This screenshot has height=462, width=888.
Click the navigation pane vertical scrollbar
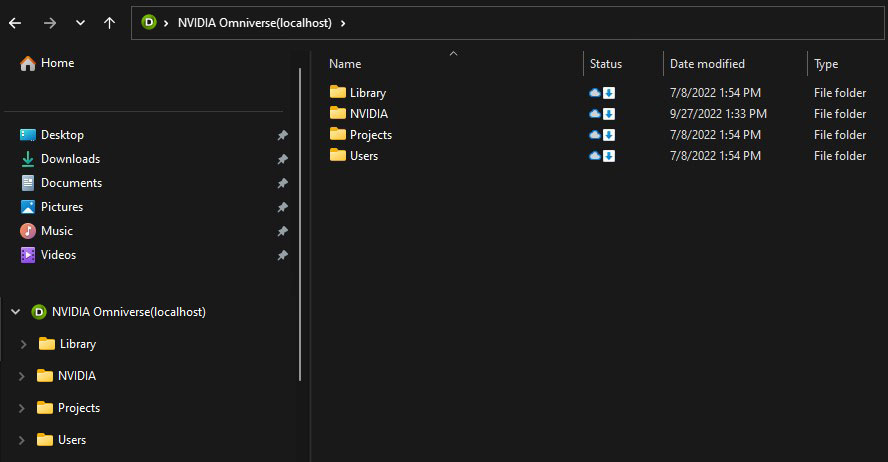(300, 224)
